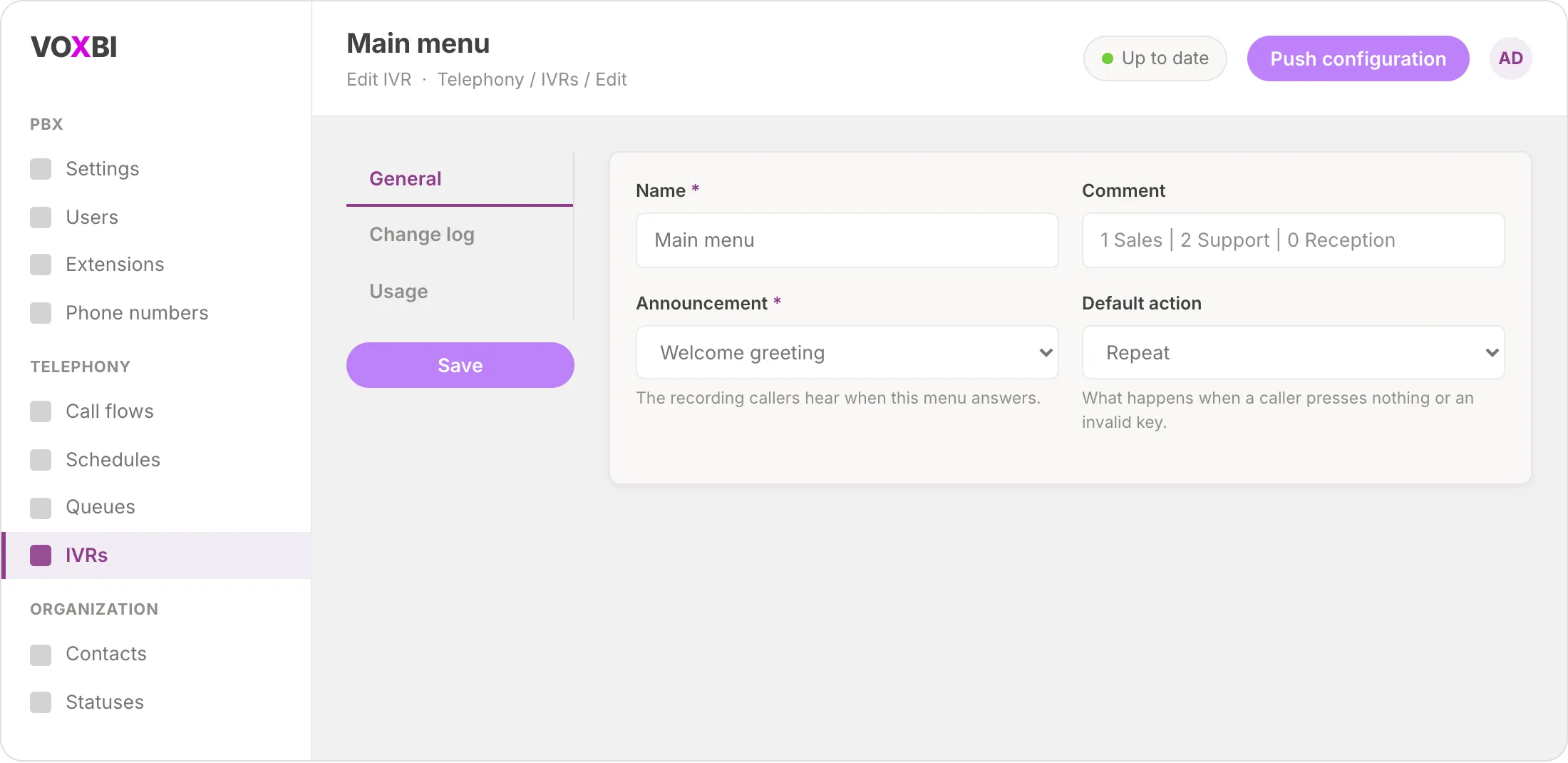Image resolution: width=1568 pixels, height=763 pixels.
Task: Click the Settings sidebar icon
Action: click(41, 169)
